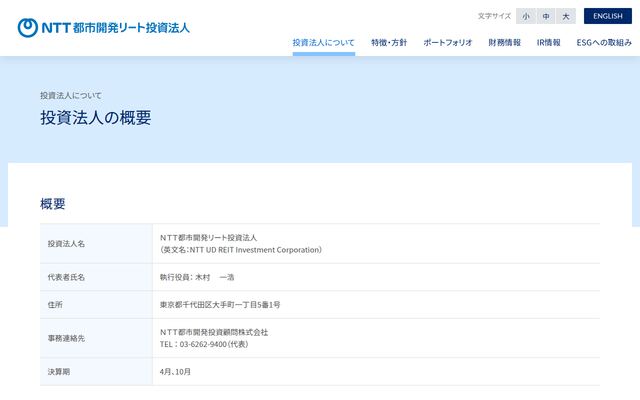The height and width of the screenshot is (400, 640).
Task: Open 特徴・方針 menu
Action: pyautogui.click(x=389, y=42)
